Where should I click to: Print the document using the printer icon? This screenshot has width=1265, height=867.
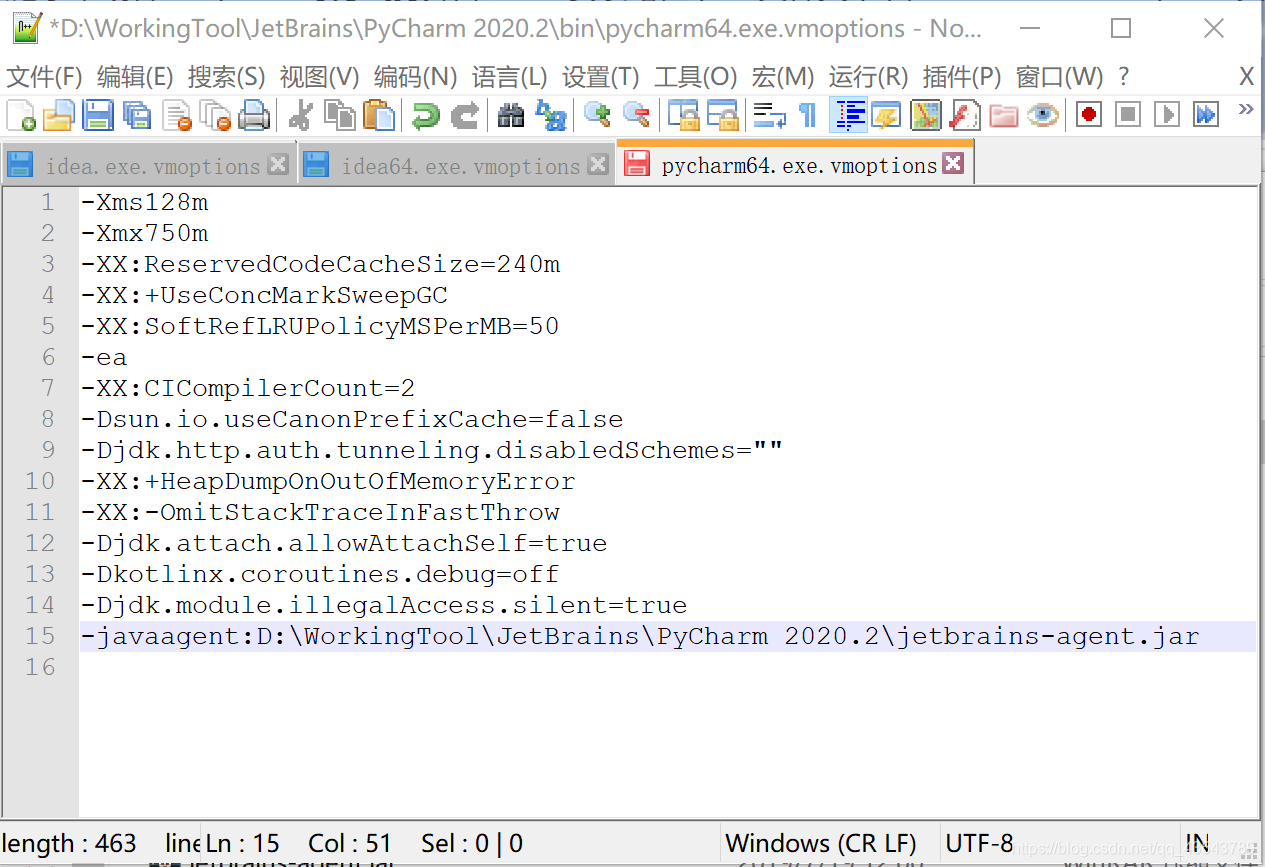coord(254,115)
